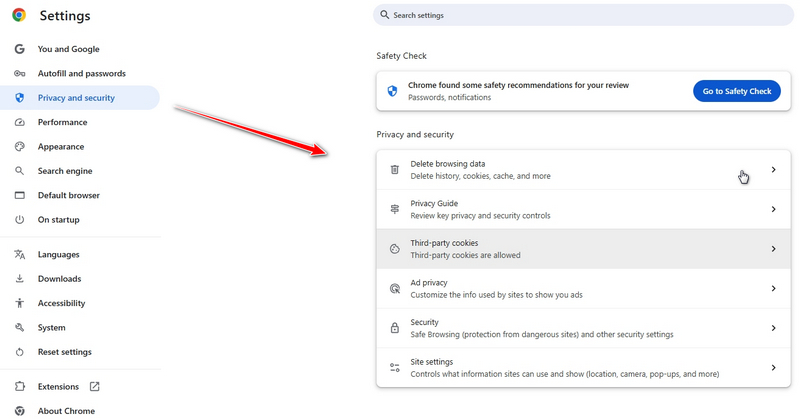Open the Search engine settings section
This screenshot has width=800, height=419.
(65, 171)
